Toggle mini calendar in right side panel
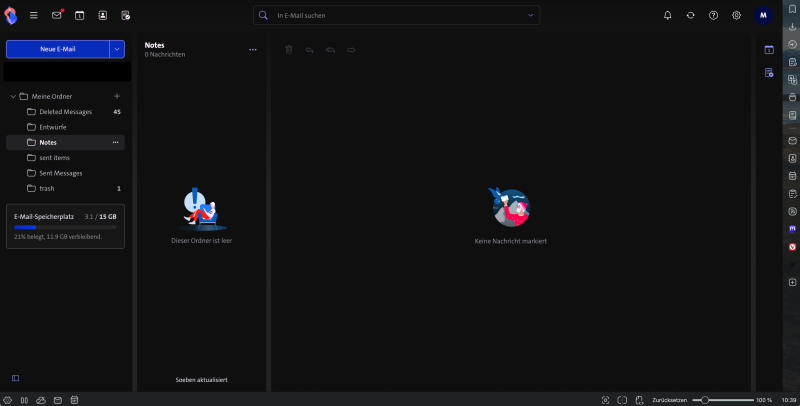800x406 pixels. (x=769, y=49)
